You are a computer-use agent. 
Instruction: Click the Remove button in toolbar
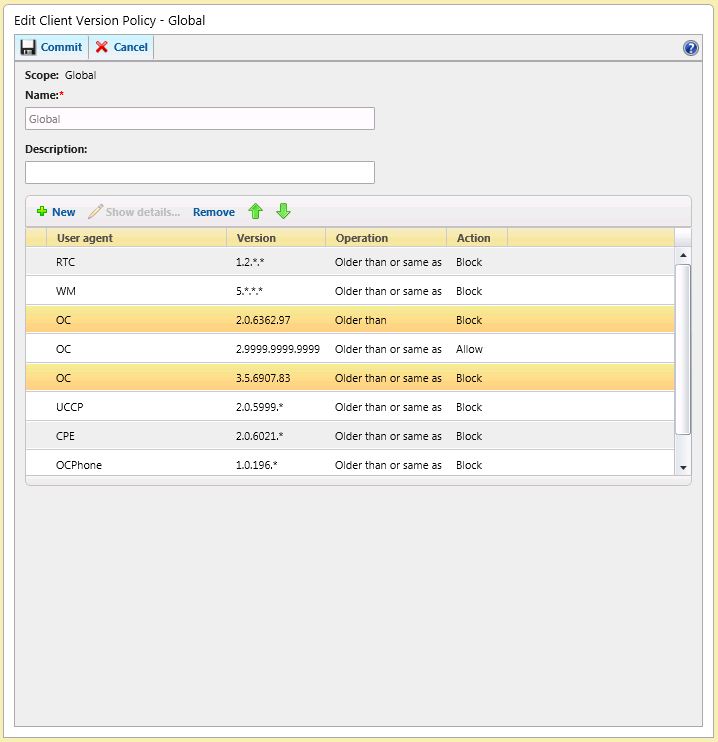(213, 212)
